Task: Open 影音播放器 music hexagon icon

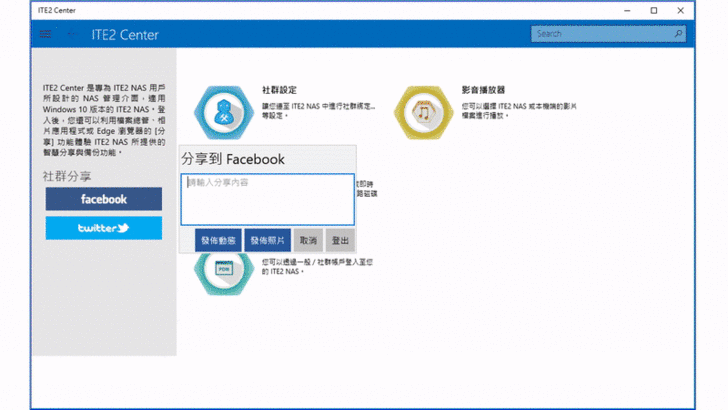Action: point(423,112)
